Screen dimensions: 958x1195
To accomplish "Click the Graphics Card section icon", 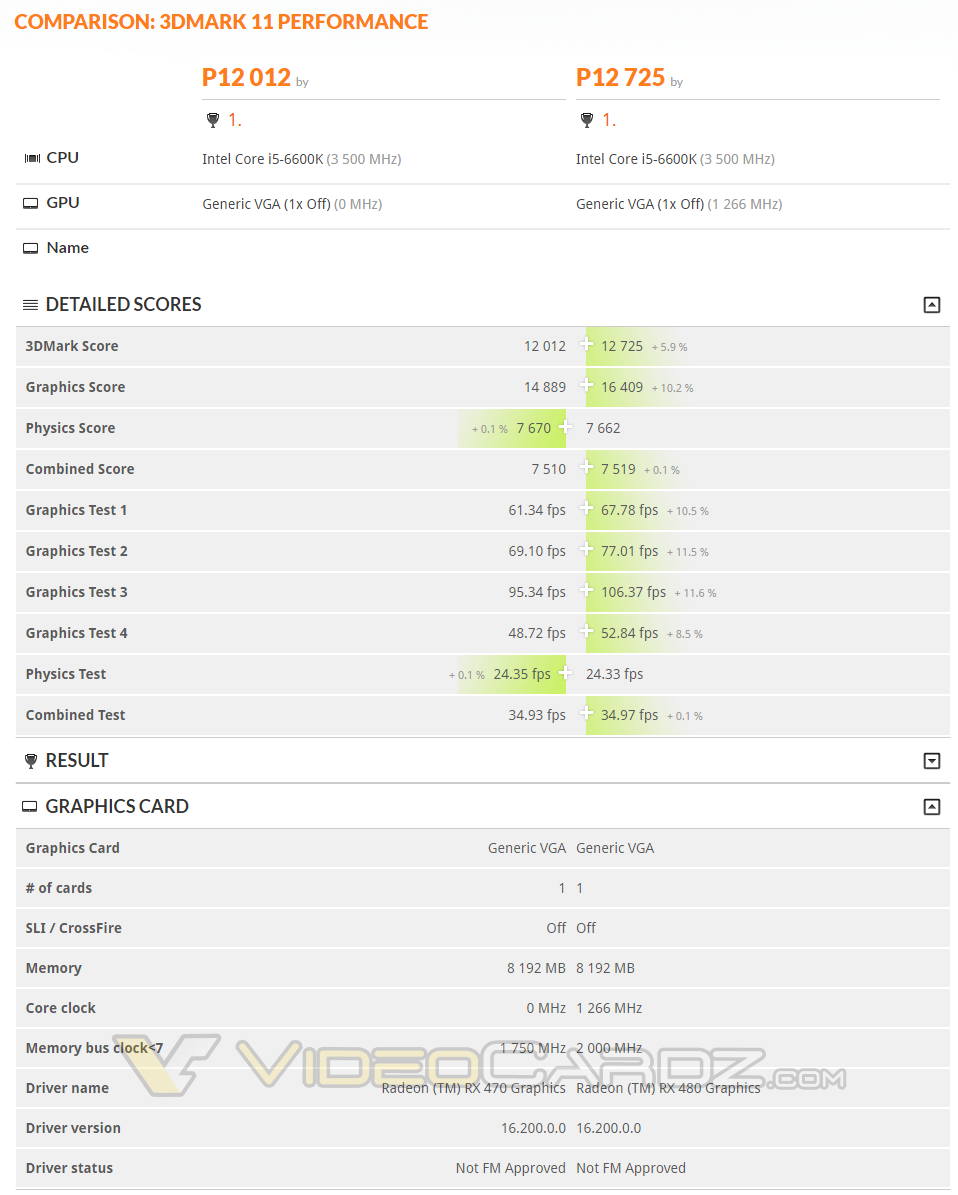I will click(x=31, y=807).
